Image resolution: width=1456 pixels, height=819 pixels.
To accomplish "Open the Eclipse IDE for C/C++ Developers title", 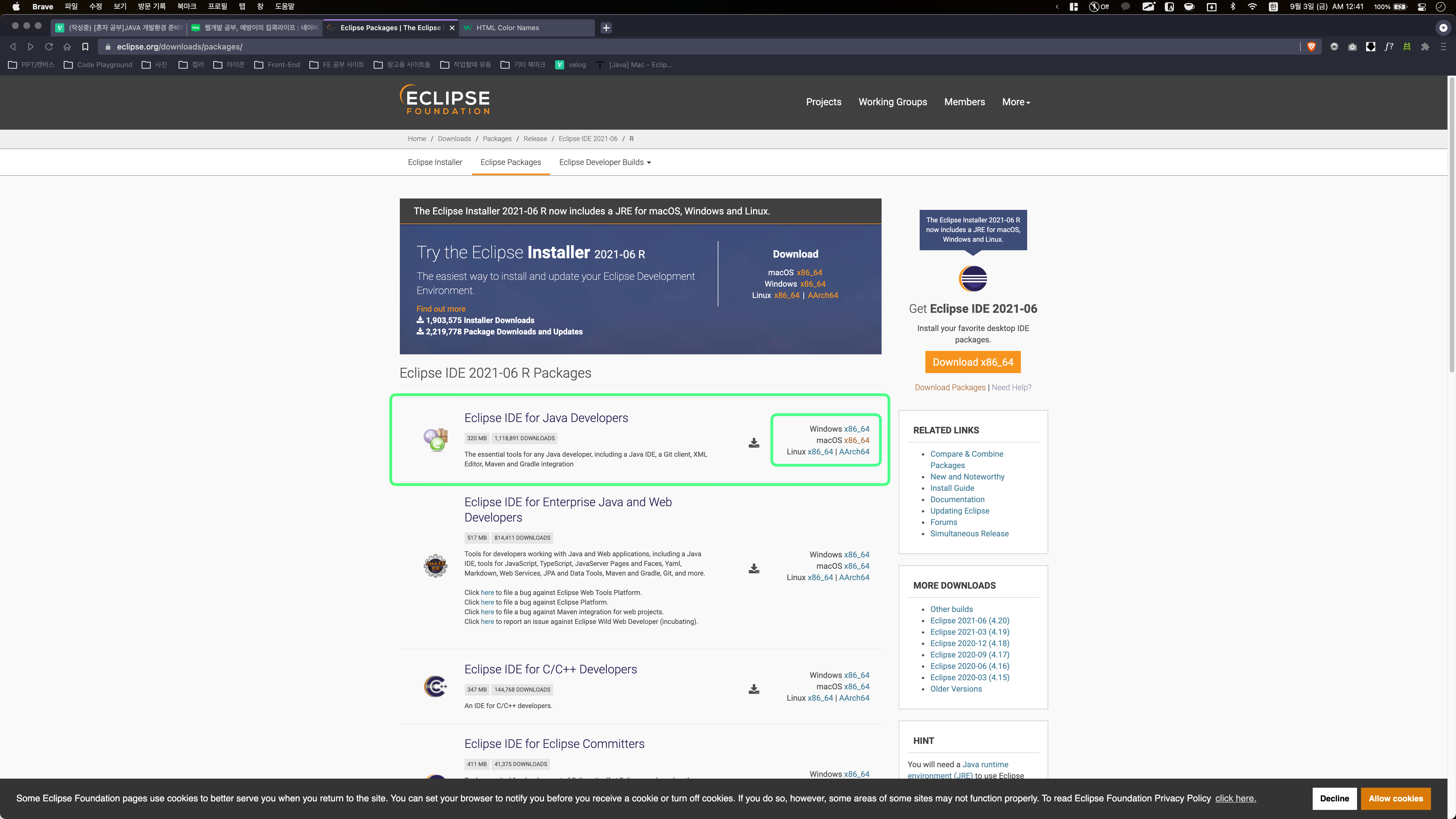I will [x=551, y=669].
